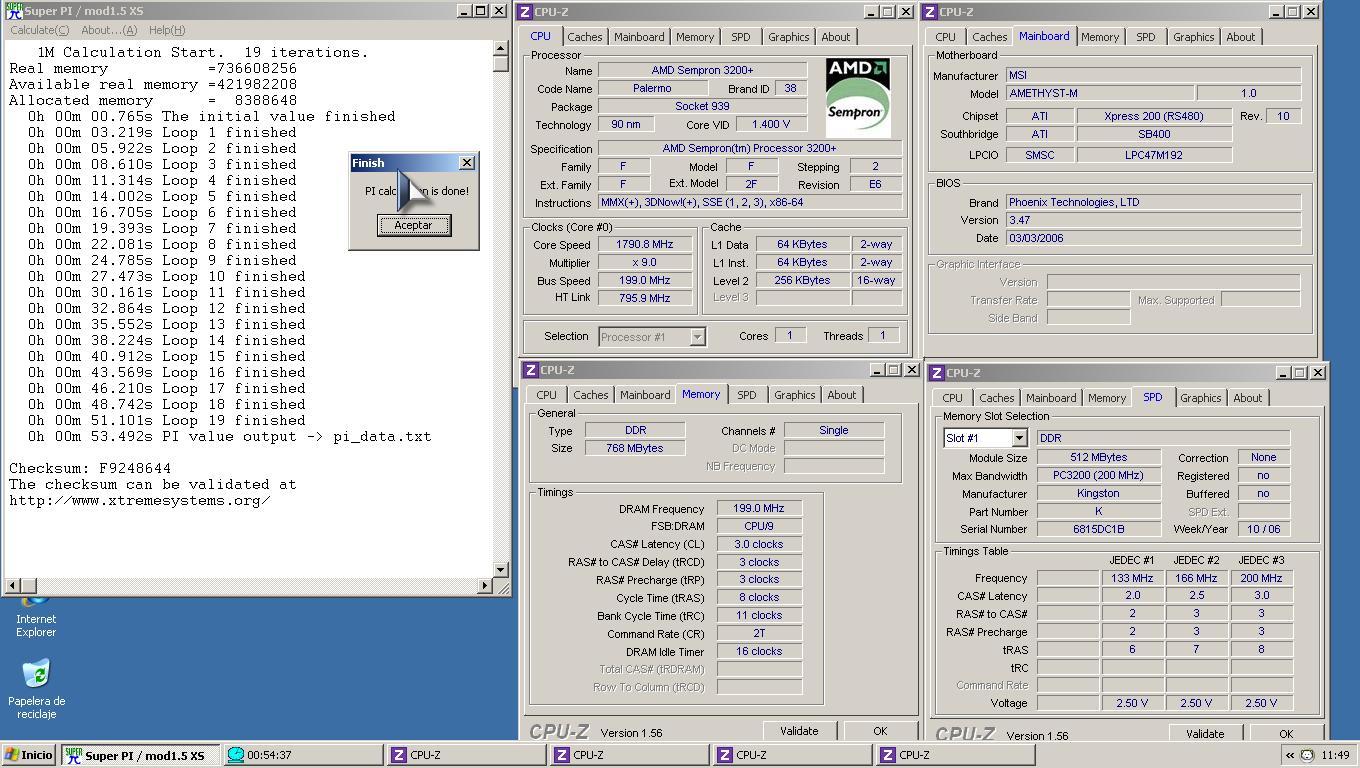This screenshot has height=768, width=1360.
Task: Click the Serial Number 6815DC1B field
Action: click(1098, 529)
